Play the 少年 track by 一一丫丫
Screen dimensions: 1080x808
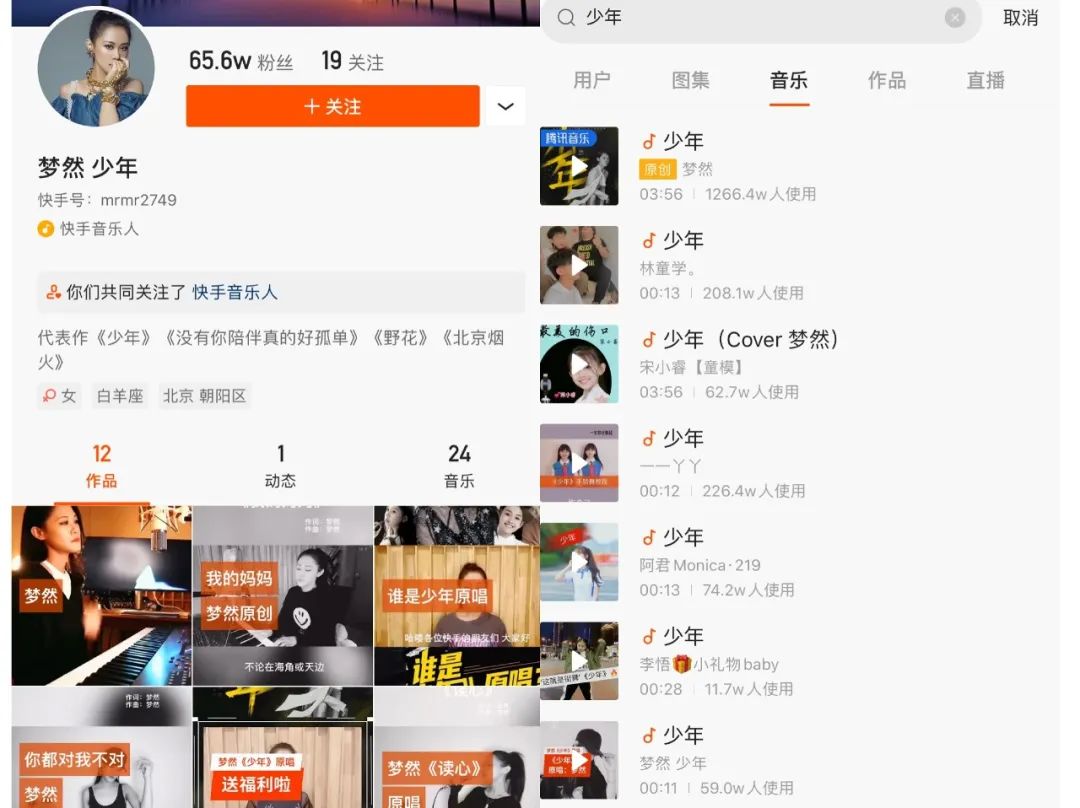579,463
